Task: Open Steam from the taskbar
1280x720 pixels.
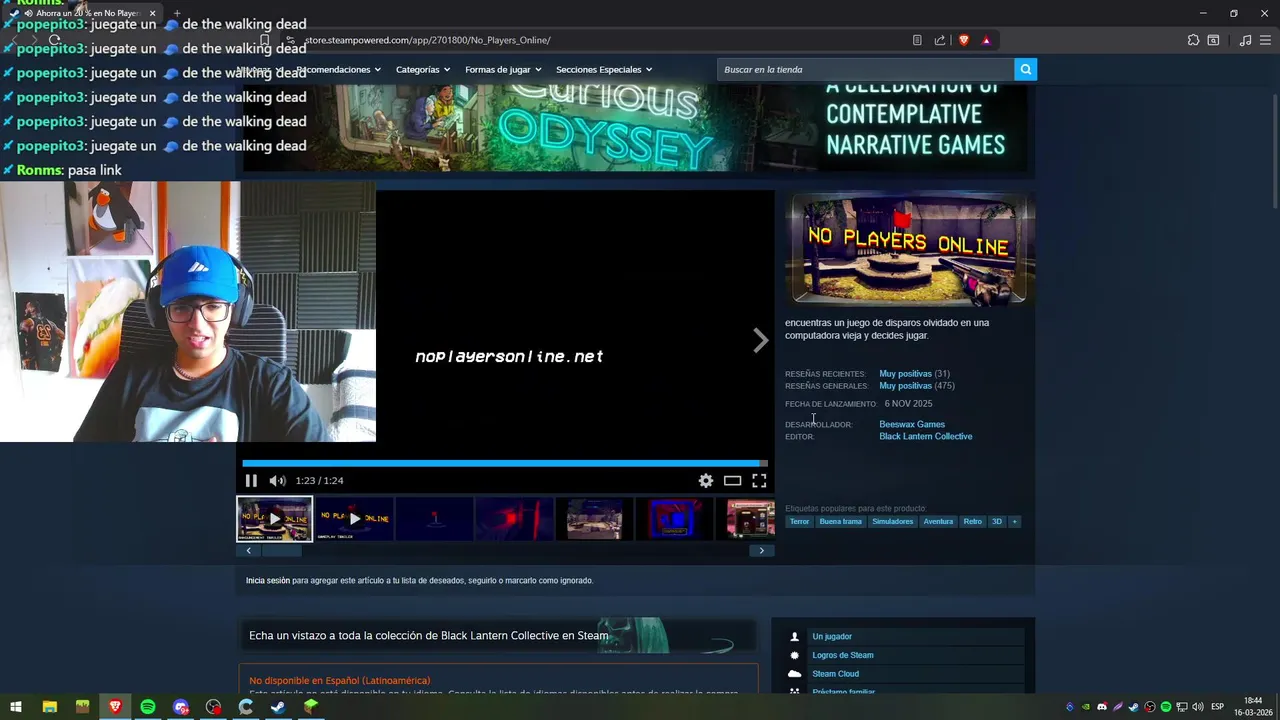Action: pyautogui.click(x=279, y=707)
